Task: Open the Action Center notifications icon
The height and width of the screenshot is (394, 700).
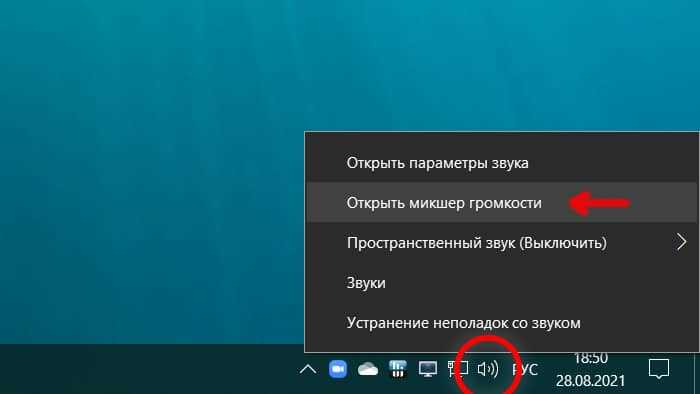Action: pos(659,369)
